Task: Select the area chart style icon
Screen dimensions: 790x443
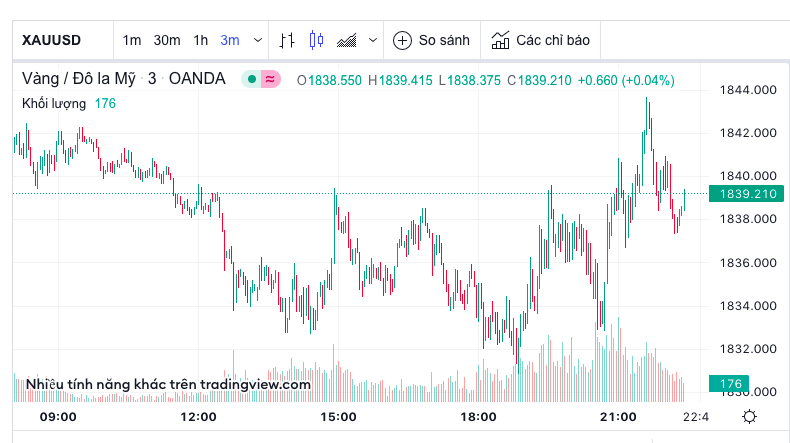Action: coord(348,40)
